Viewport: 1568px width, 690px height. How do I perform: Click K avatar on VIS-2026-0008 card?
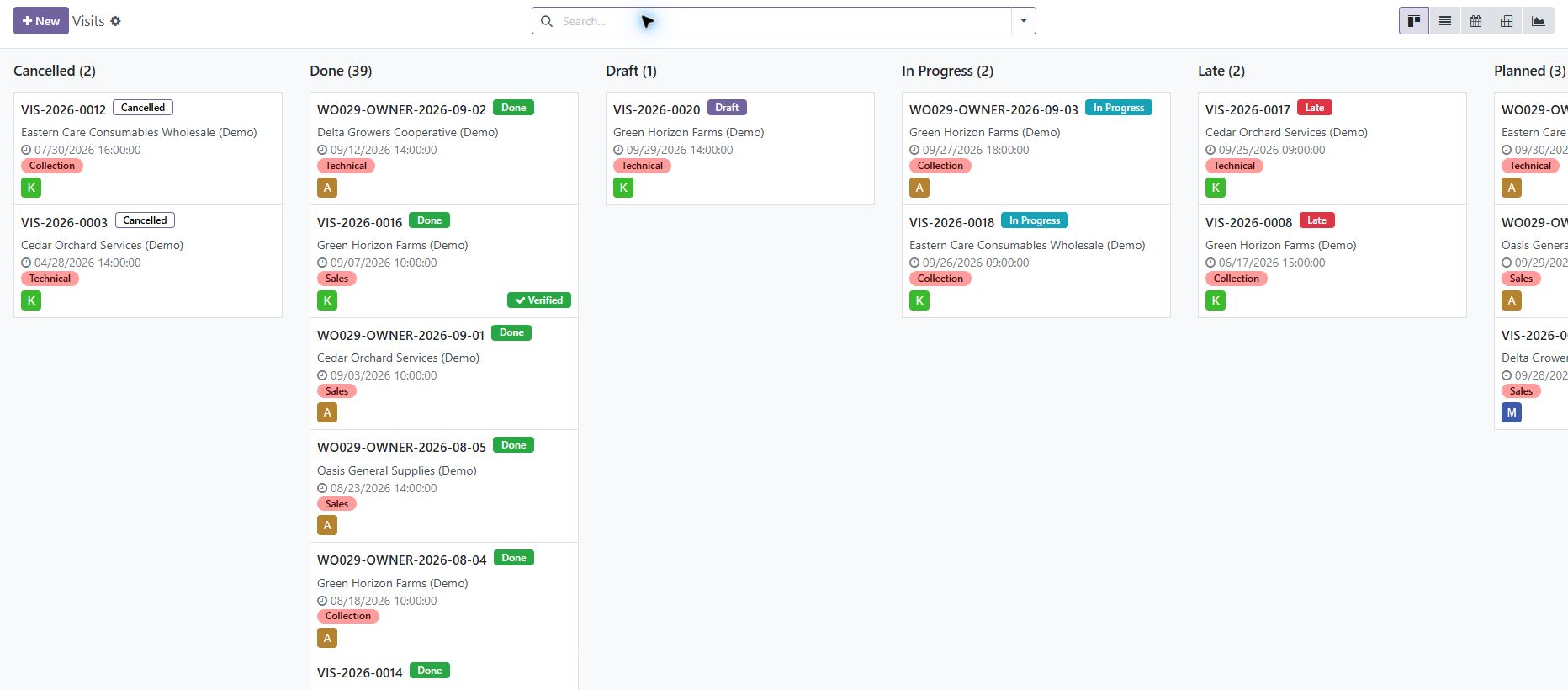pyautogui.click(x=1216, y=300)
